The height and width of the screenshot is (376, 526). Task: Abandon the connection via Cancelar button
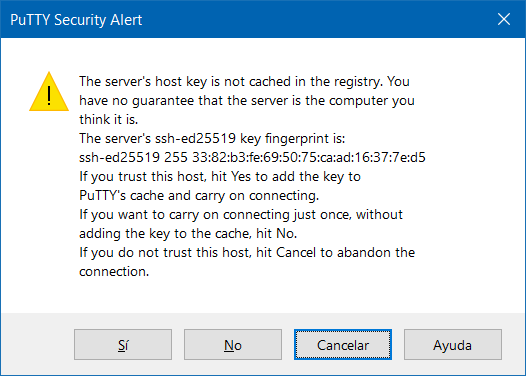click(343, 344)
